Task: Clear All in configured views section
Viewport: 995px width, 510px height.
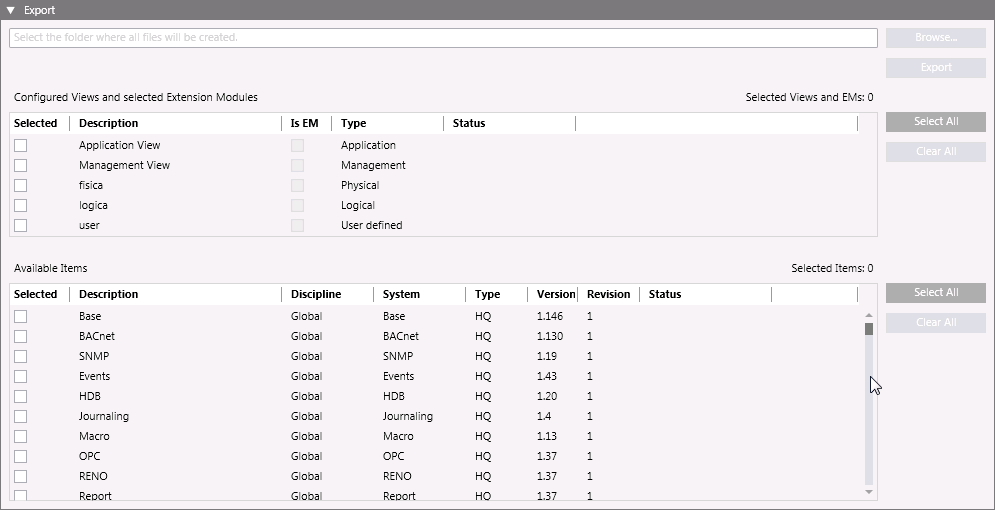Action: (x=935, y=152)
